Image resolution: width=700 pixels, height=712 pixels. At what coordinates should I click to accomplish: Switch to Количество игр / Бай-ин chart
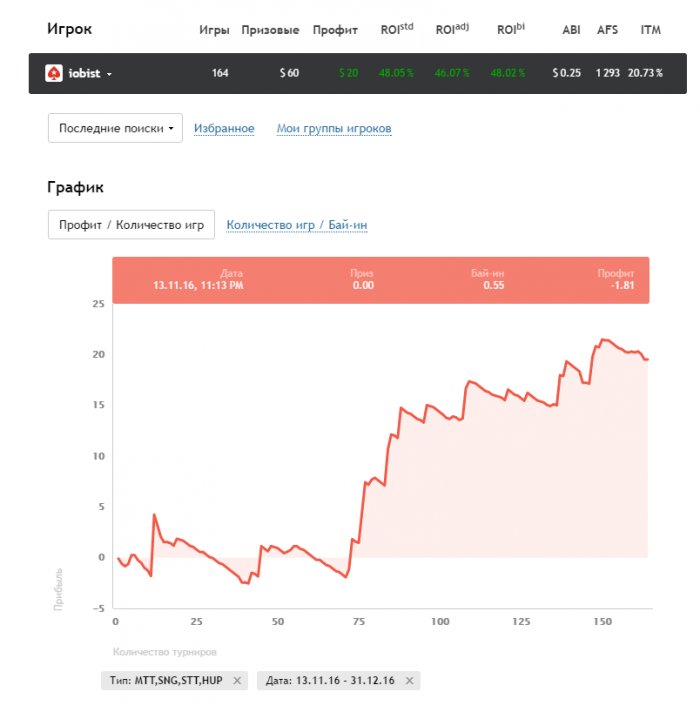point(297,225)
